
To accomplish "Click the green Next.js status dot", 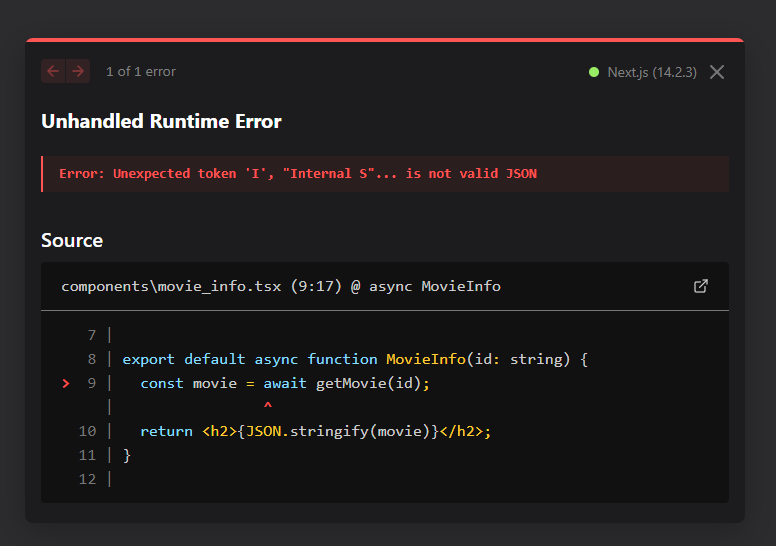I will click(594, 72).
